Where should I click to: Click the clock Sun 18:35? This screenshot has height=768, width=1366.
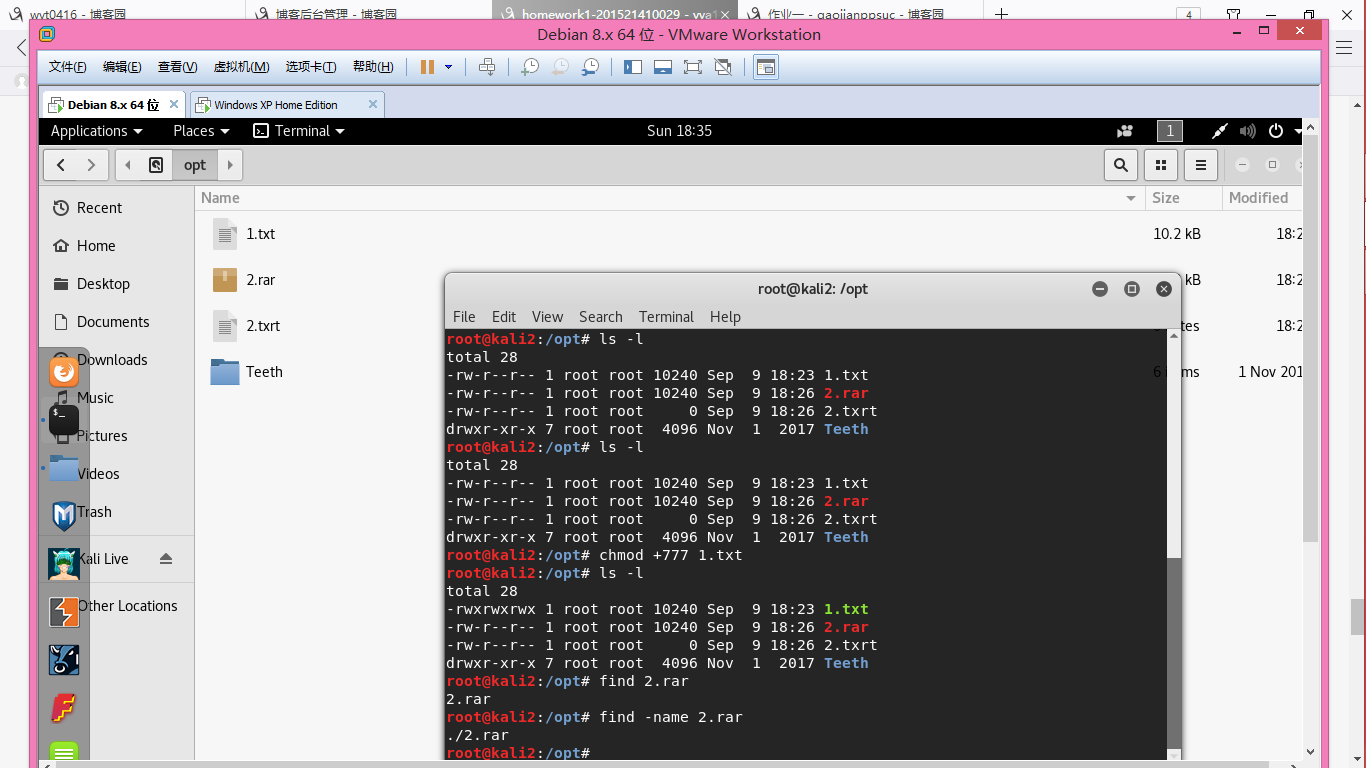[x=679, y=131]
